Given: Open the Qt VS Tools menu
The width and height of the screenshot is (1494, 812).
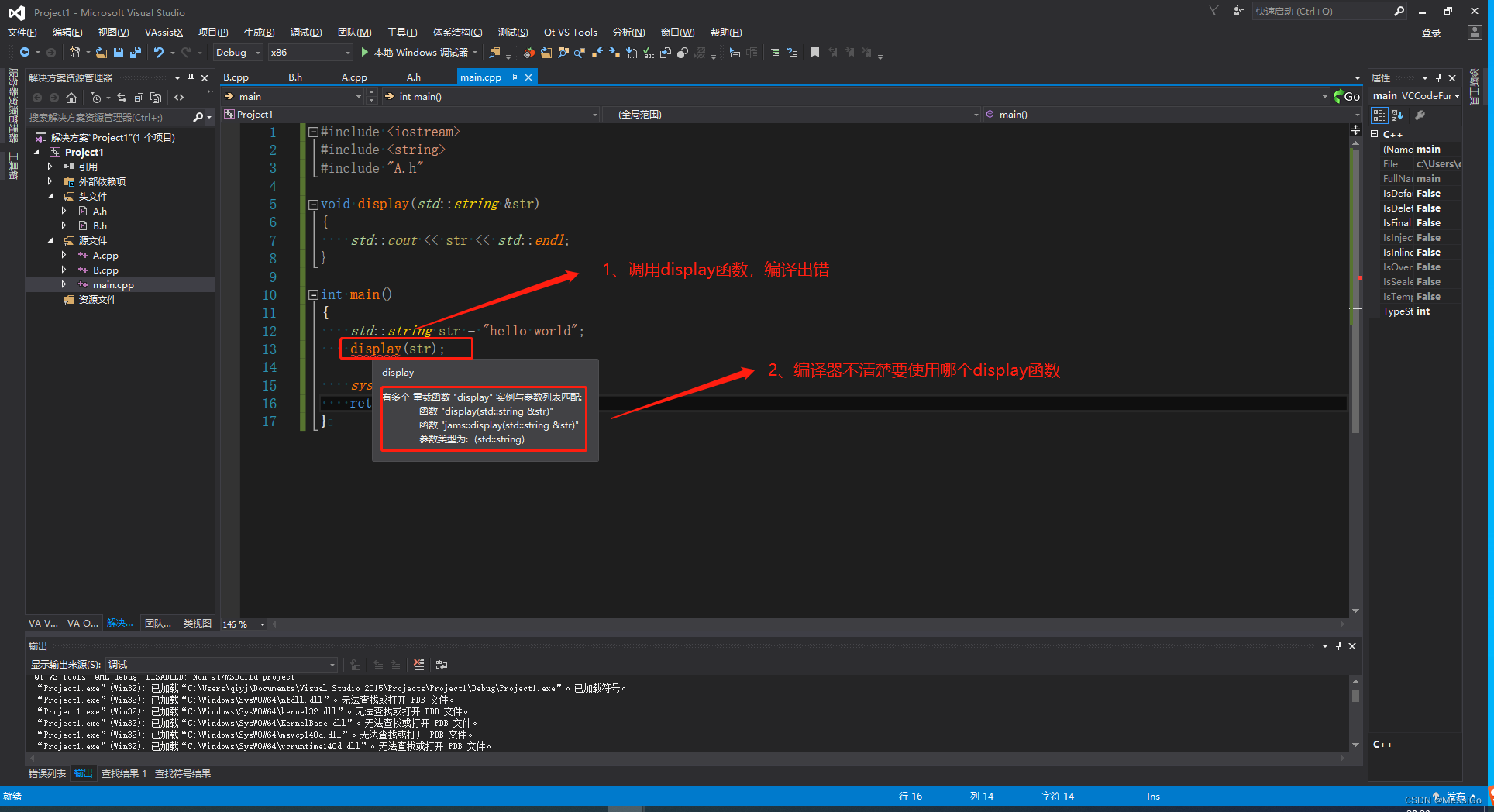Looking at the screenshot, I should pyautogui.click(x=570, y=33).
